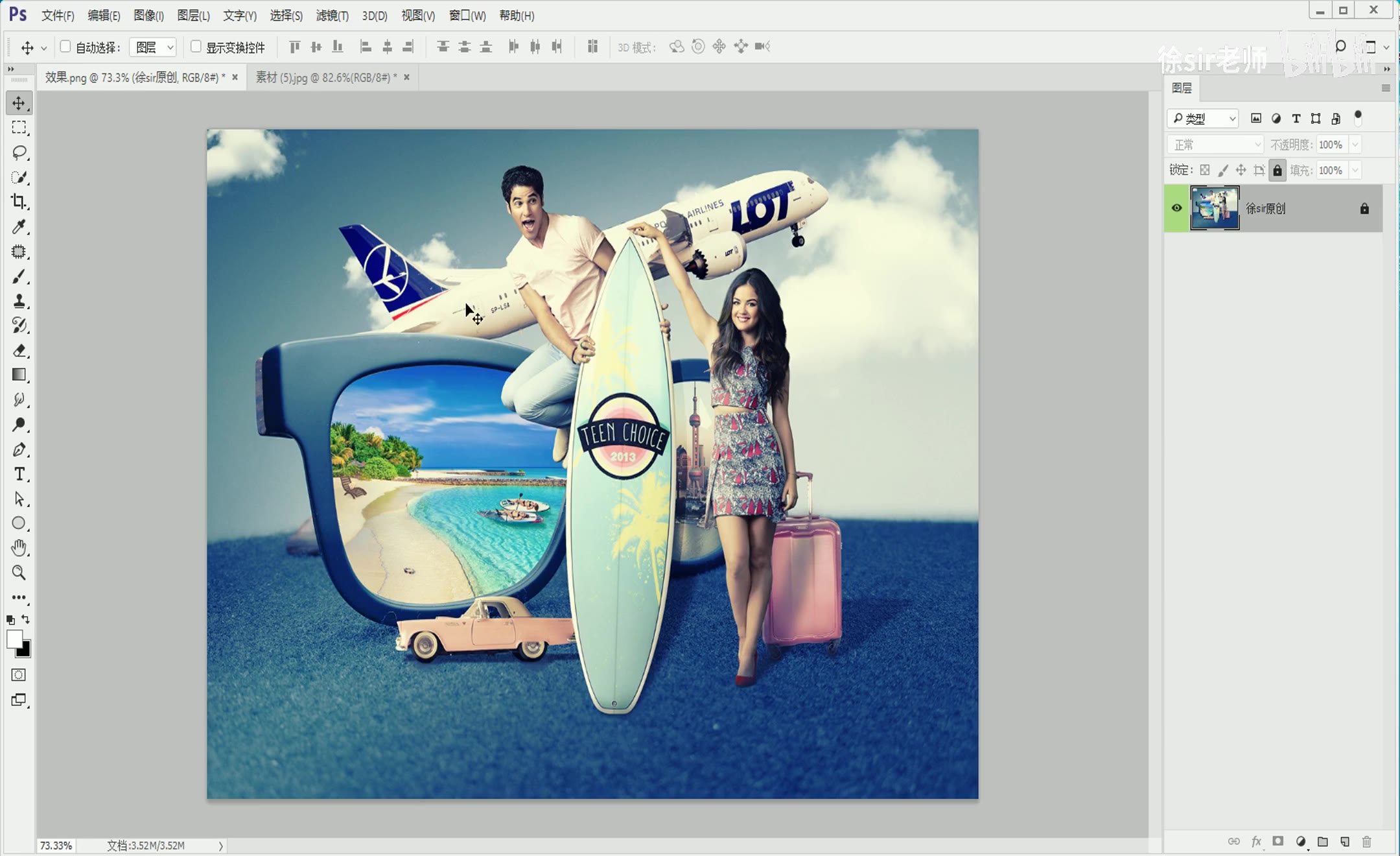Screen dimensions: 1400x856
Task: Select the Crop tool
Action: click(x=19, y=202)
